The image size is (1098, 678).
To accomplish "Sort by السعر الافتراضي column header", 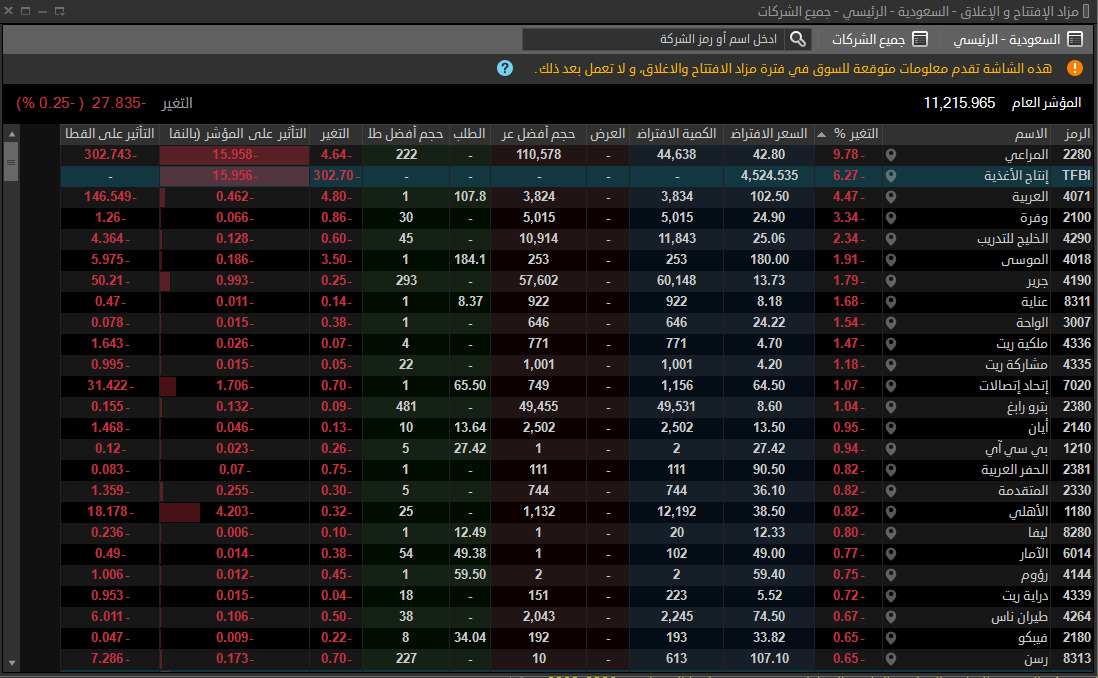I will [x=768, y=134].
